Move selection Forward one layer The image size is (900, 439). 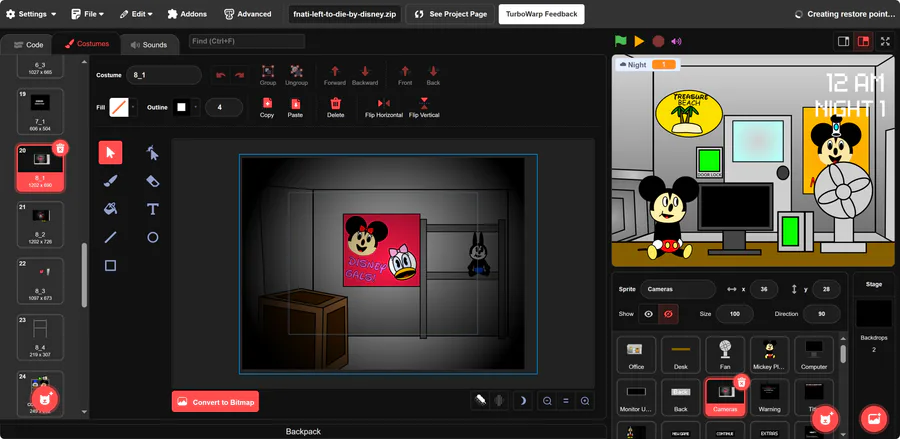pos(335,75)
